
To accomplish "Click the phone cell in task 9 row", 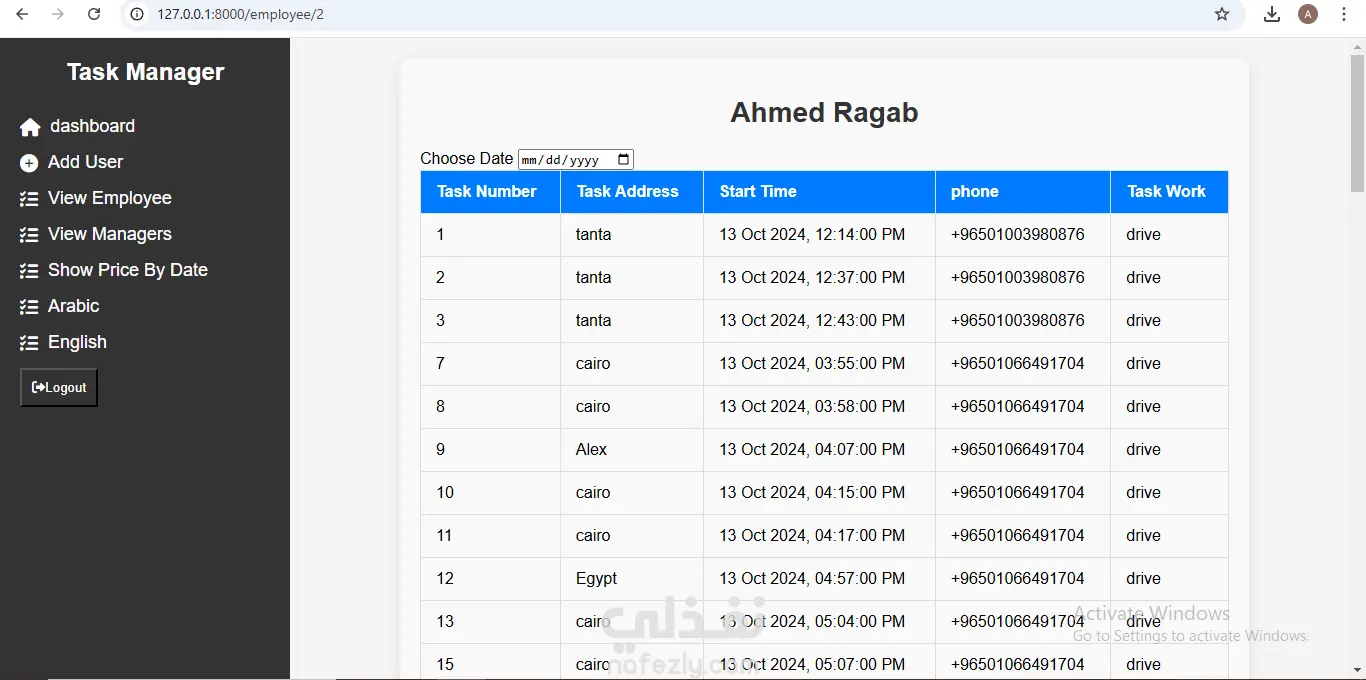I will pos(1023,450).
